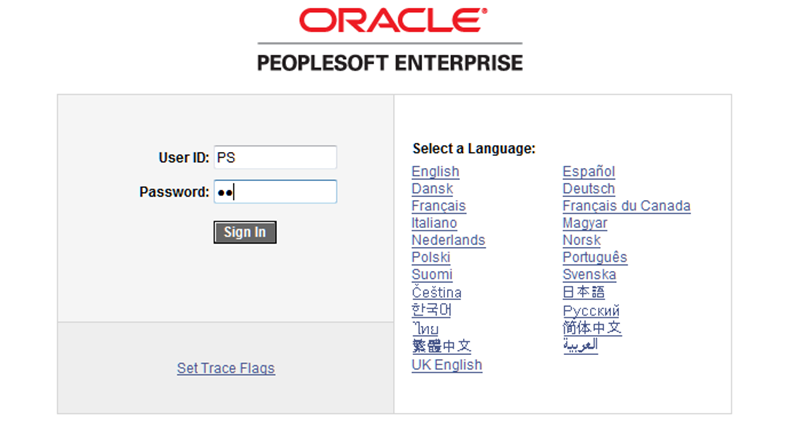The height and width of the screenshot is (433, 796).
Task: Select Polski language link
Action: click(430, 257)
